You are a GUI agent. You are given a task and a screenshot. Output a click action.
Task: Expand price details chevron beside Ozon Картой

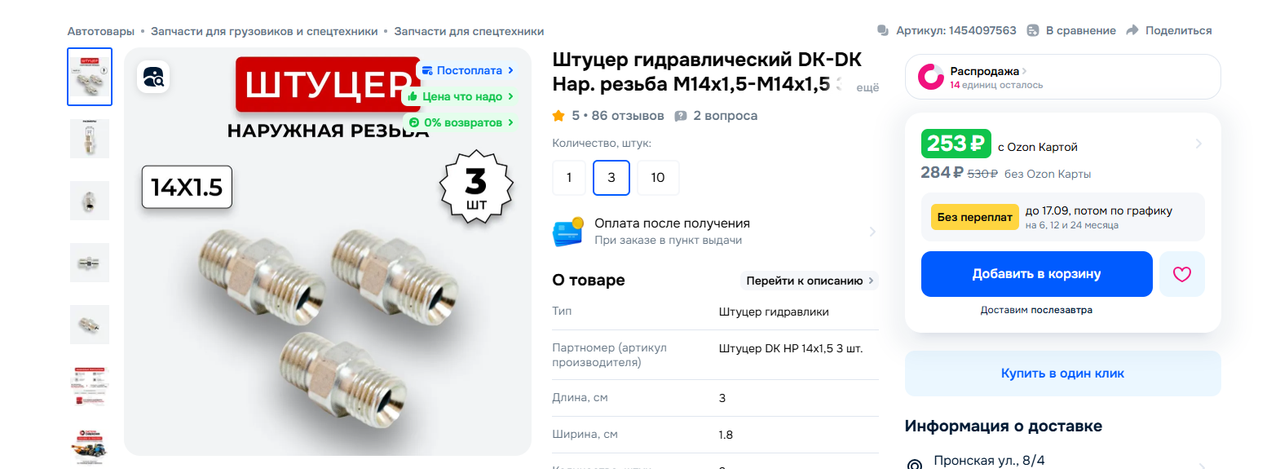tap(1198, 144)
